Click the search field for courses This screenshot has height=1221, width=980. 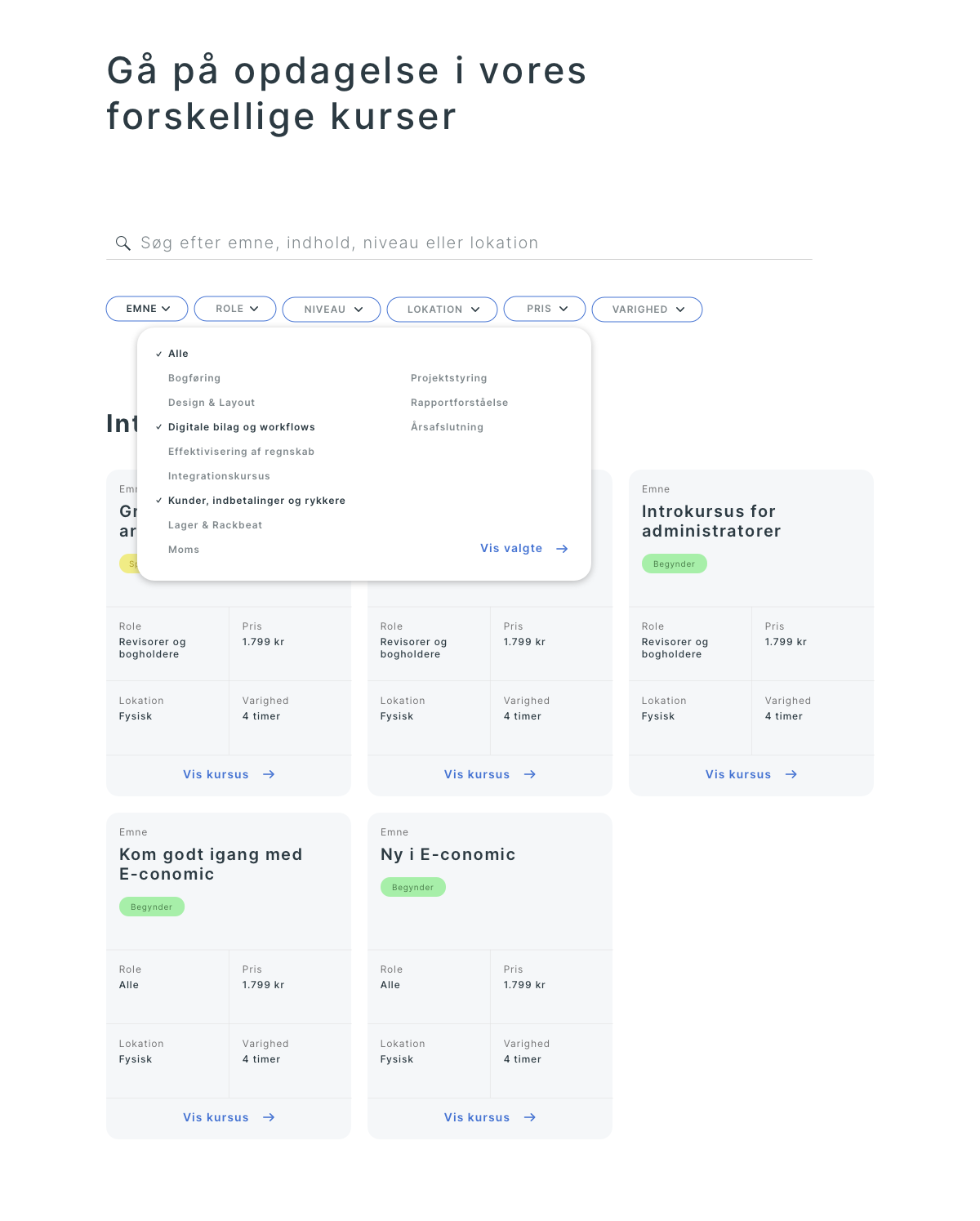pos(459,243)
